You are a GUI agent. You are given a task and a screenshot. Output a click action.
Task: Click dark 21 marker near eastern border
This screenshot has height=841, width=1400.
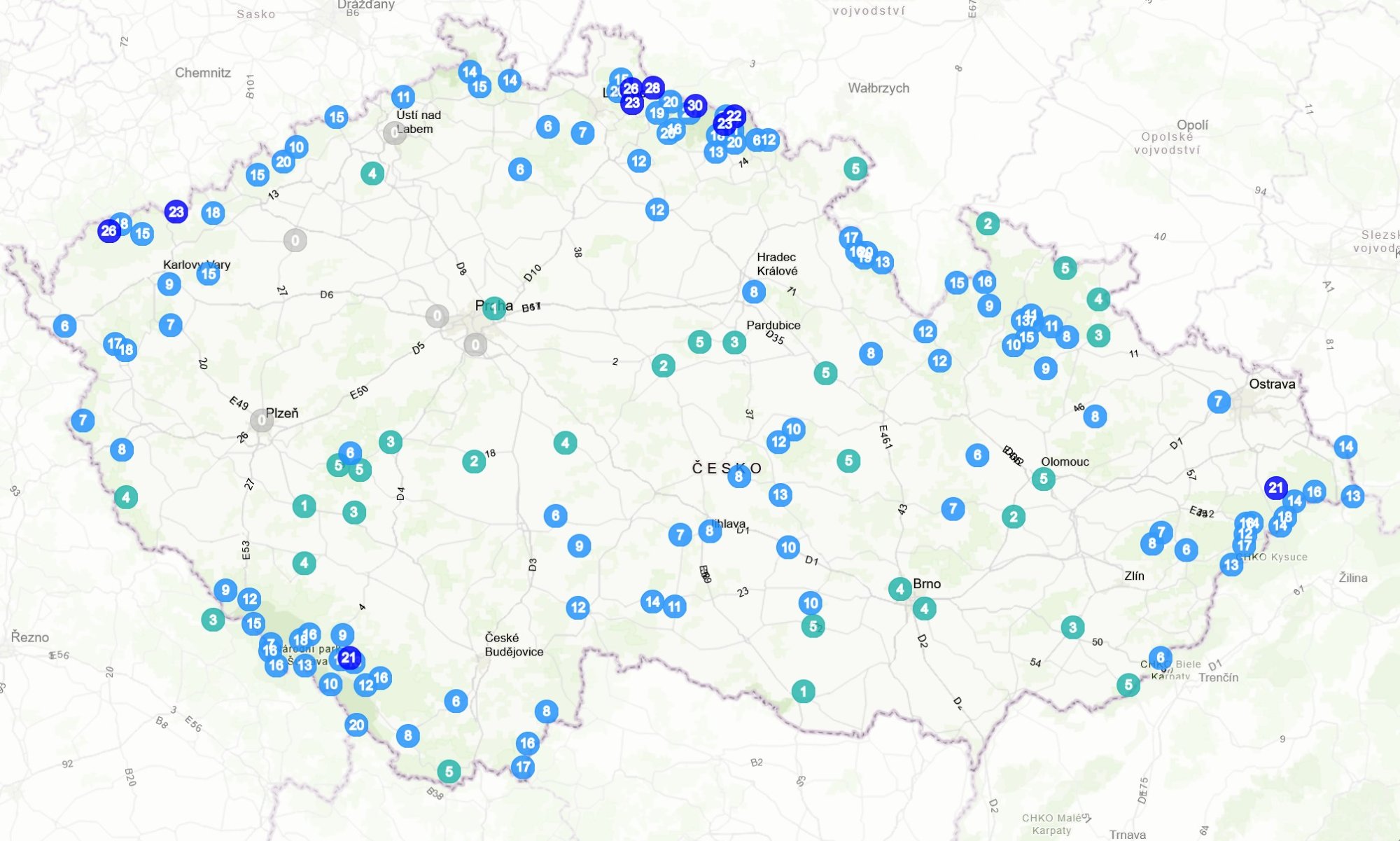1276,487
